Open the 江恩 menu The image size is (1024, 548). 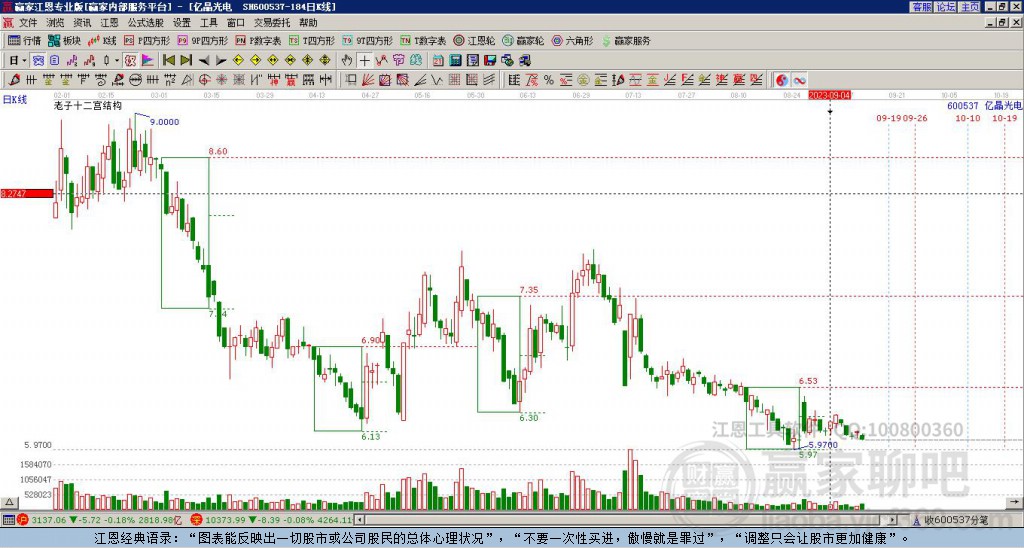pyautogui.click(x=109, y=23)
